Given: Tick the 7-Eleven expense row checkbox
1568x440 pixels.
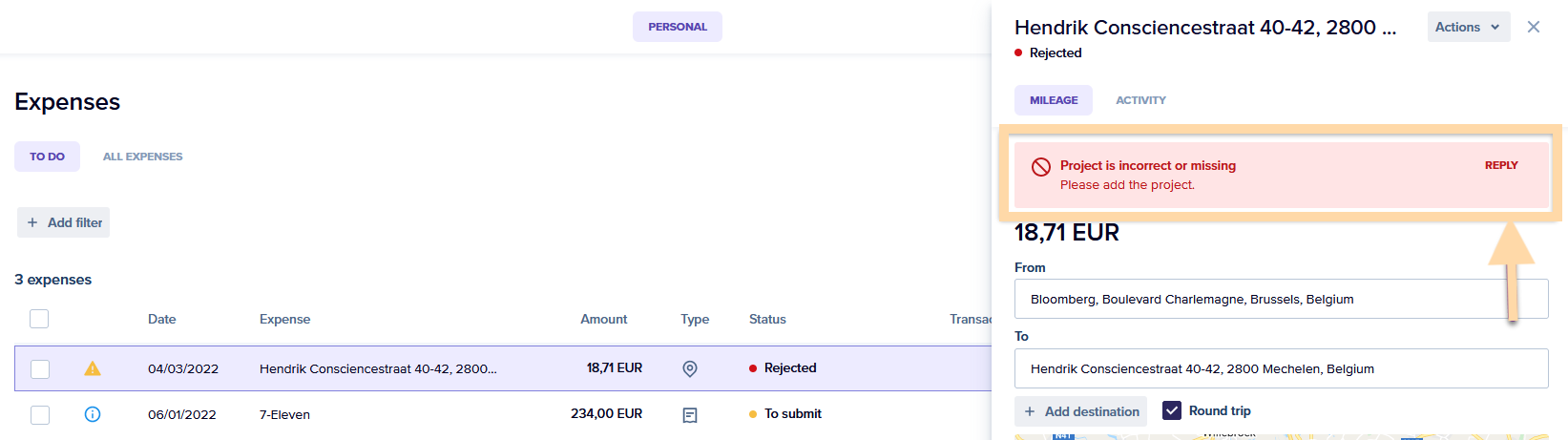Looking at the screenshot, I should click(40, 414).
